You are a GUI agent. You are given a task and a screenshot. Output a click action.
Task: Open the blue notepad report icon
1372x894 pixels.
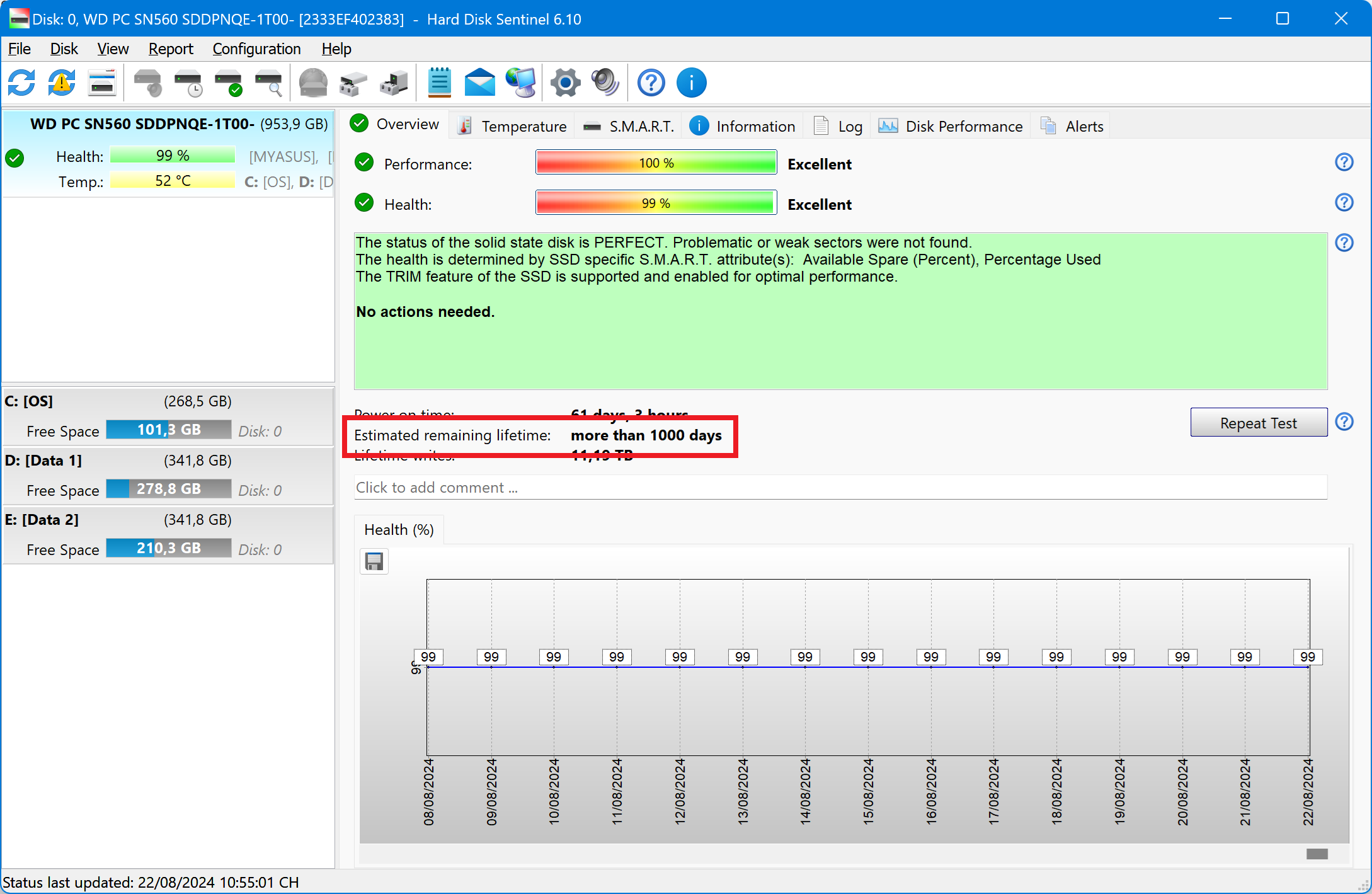[x=439, y=83]
